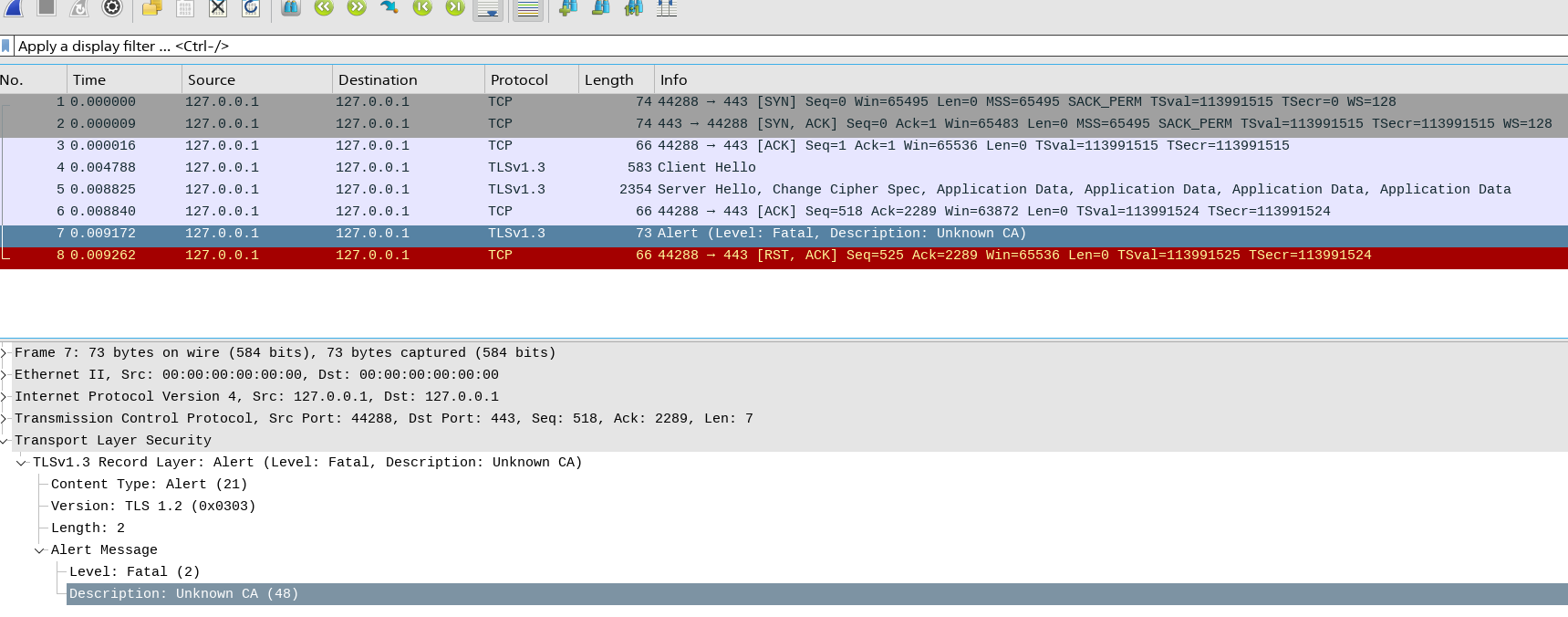This screenshot has width=1568, height=617.
Task: Go to the first packet
Action: tap(422, 7)
